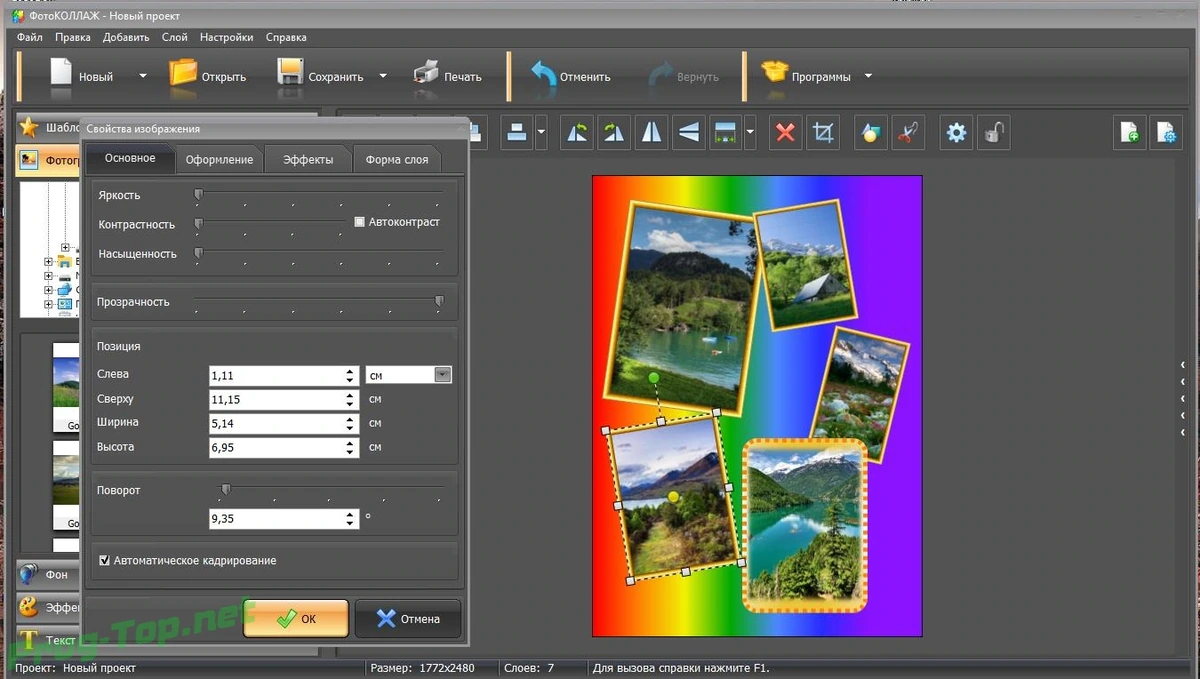Click the Ширина input field with 5,14
Screen dimensions: 1200x679
[283, 423]
